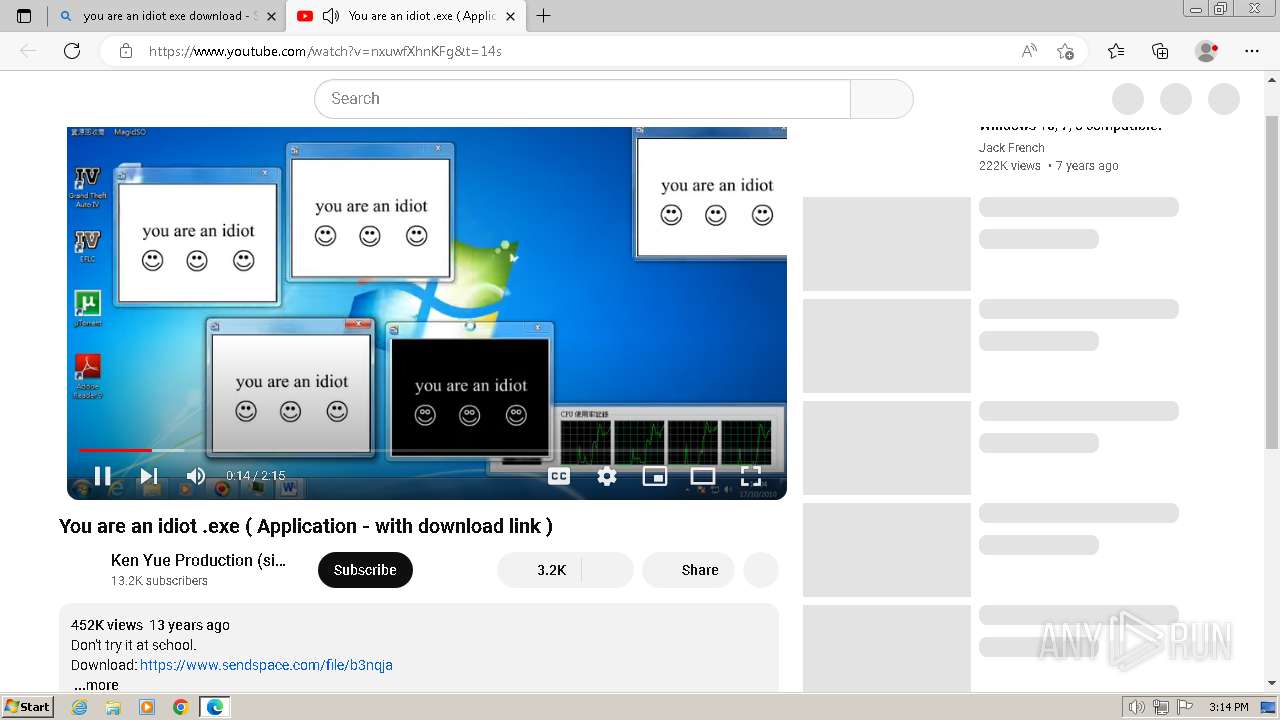Enter fullscreen video mode
This screenshot has height=720, width=1280.
tap(751, 476)
